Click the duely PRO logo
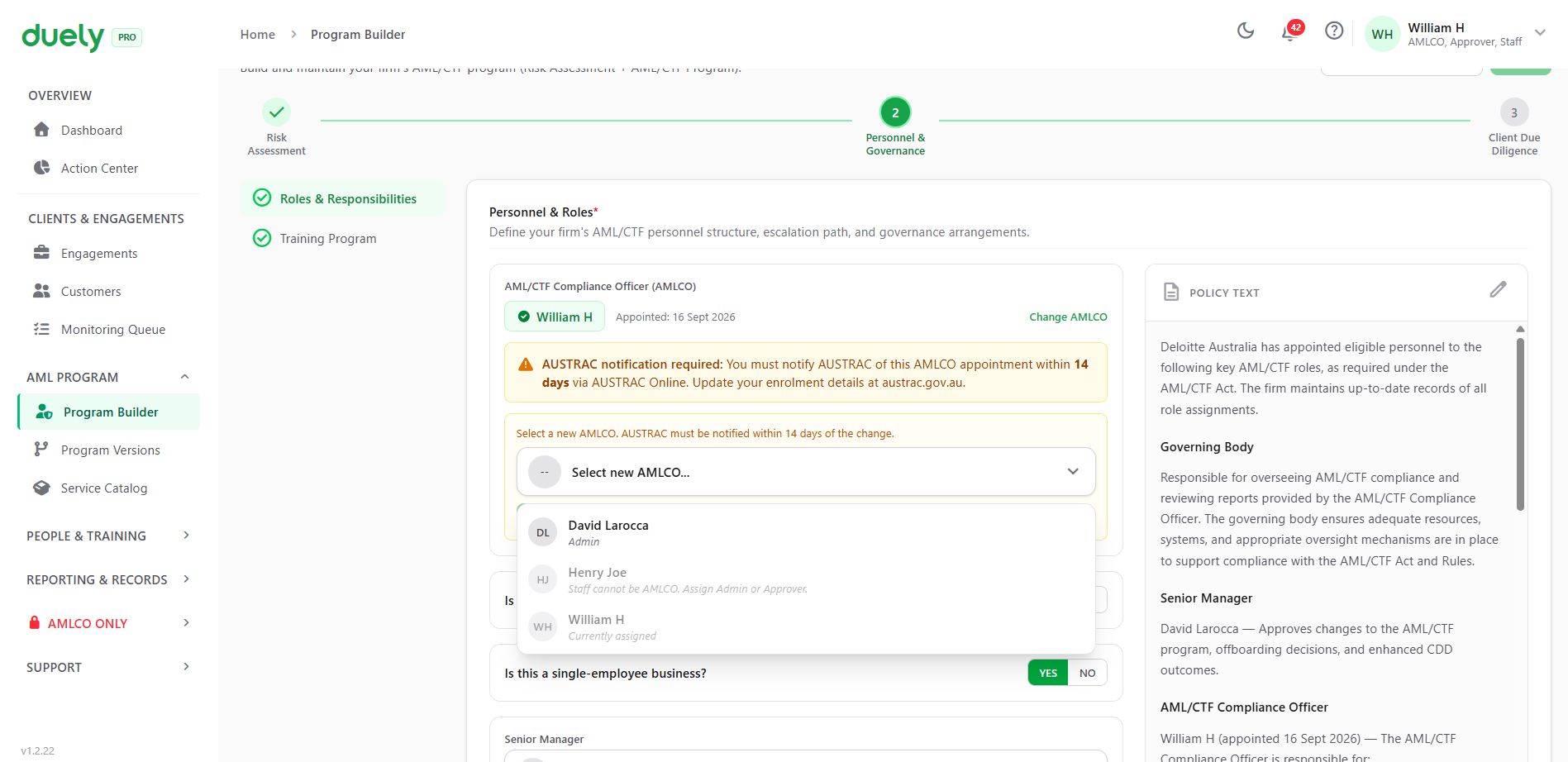Viewport: 1568px width, 762px height. click(82, 36)
